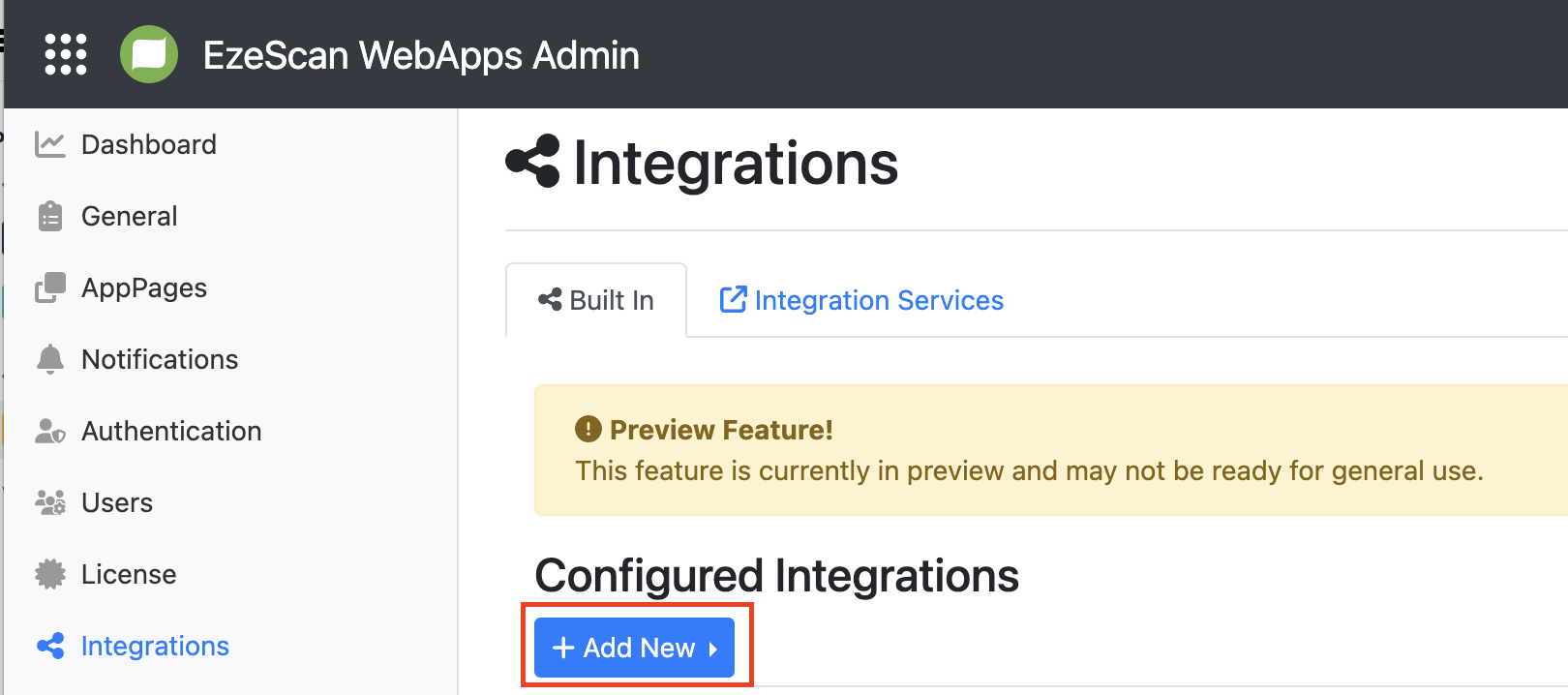Go to General settings
1568x695 pixels.
pyautogui.click(x=129, y=216)
